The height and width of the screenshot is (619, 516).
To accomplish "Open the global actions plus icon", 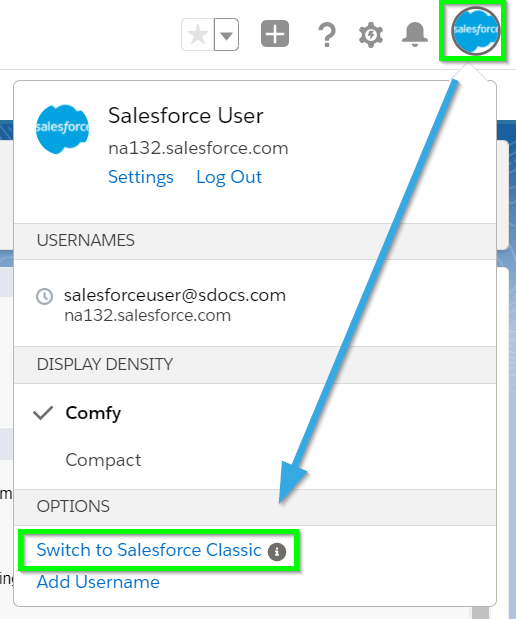I will (275, 34).
